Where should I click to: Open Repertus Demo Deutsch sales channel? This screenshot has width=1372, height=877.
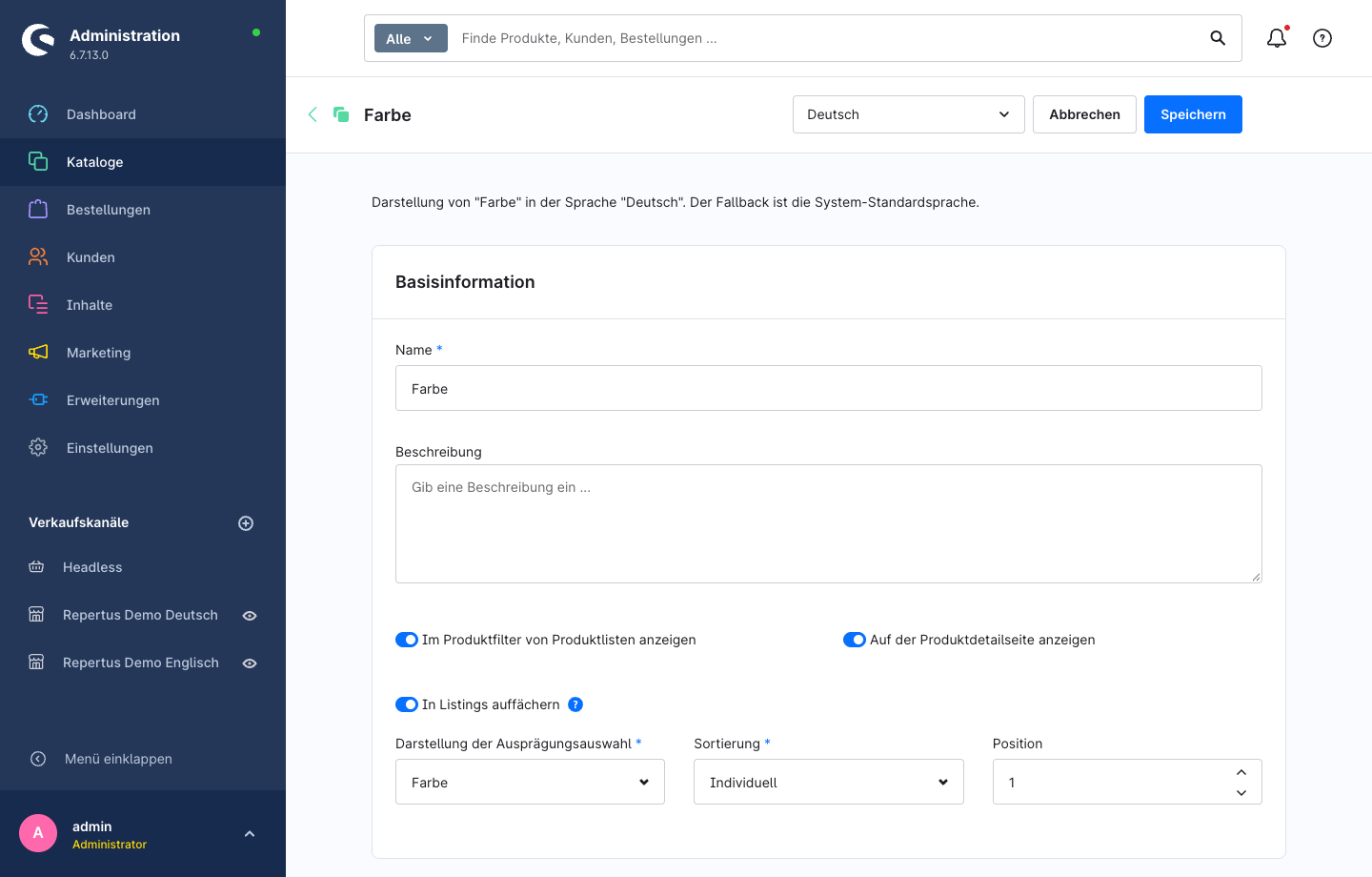coord(140,615)
